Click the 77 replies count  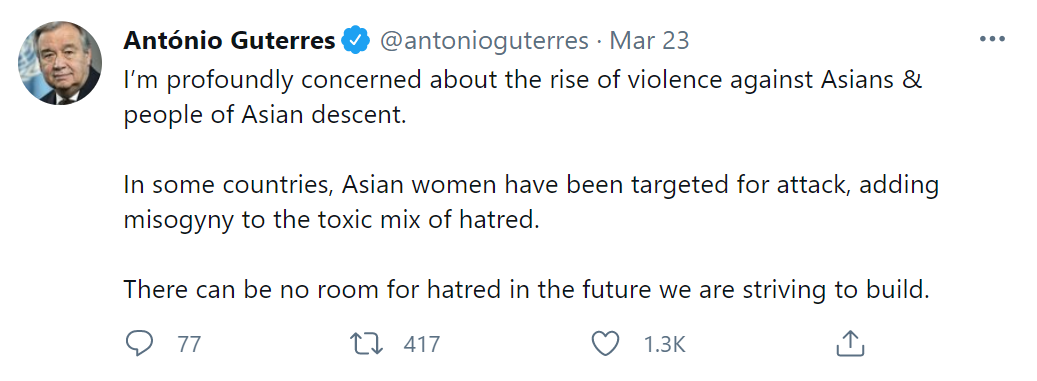pos(188,345)
